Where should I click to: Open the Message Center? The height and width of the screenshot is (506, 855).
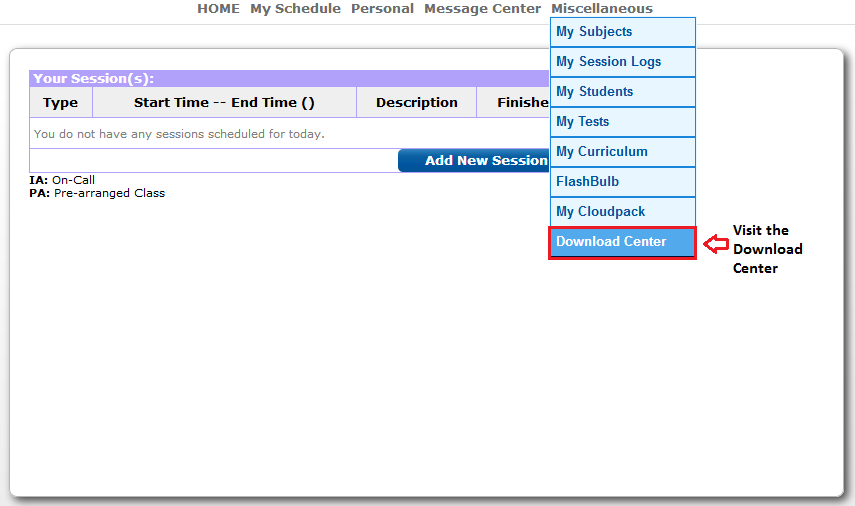[482, 9]
